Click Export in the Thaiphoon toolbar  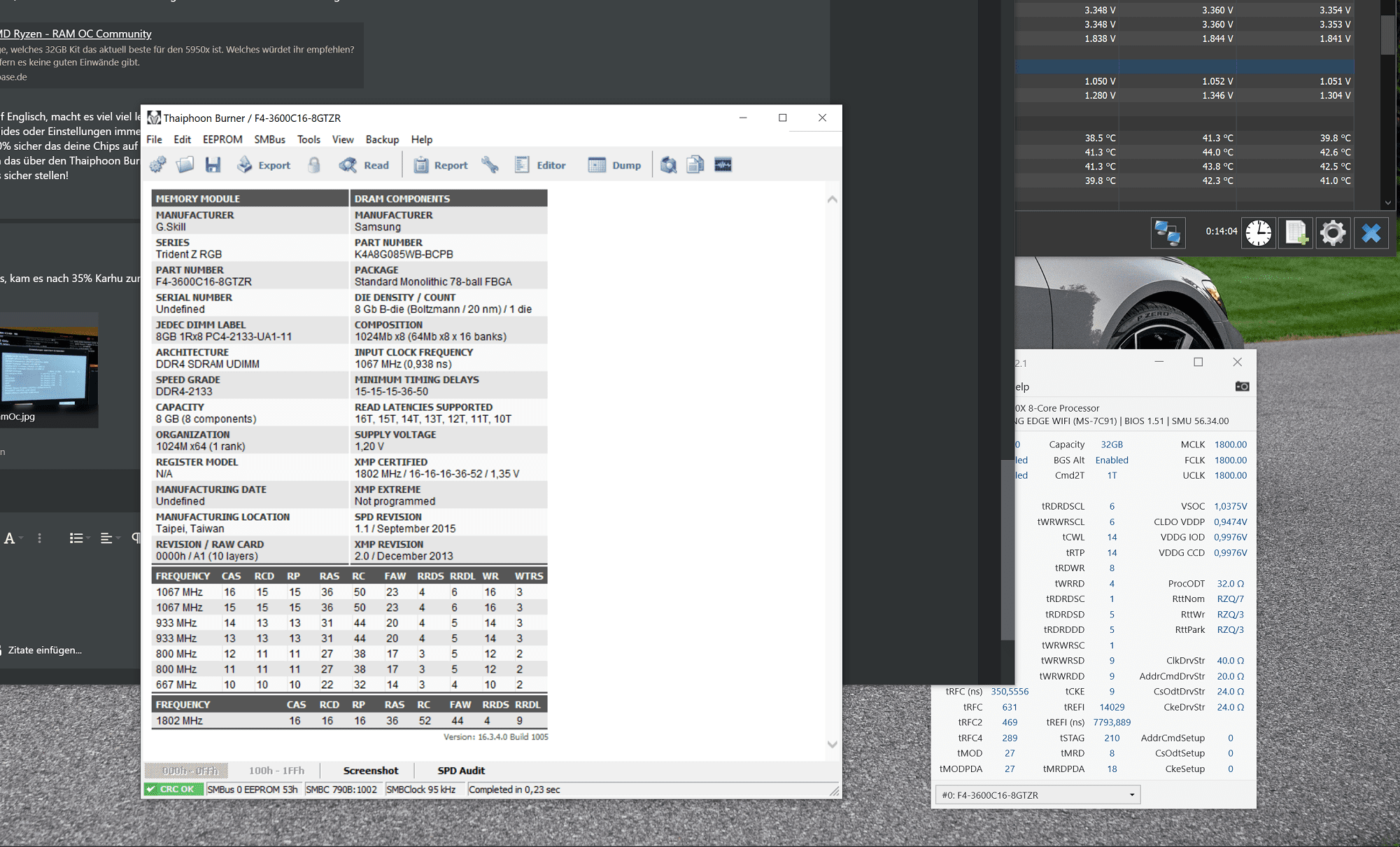point(264,165)
